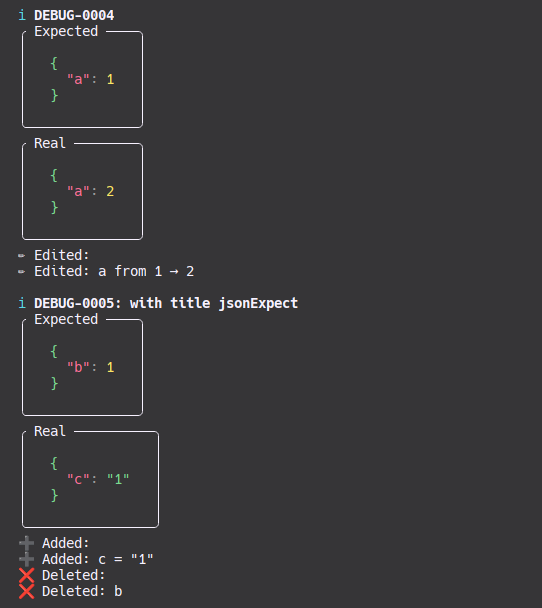Click the "c": "1" line in Real
Viewport: 542px width, 608px height.
tap(98, 479)
